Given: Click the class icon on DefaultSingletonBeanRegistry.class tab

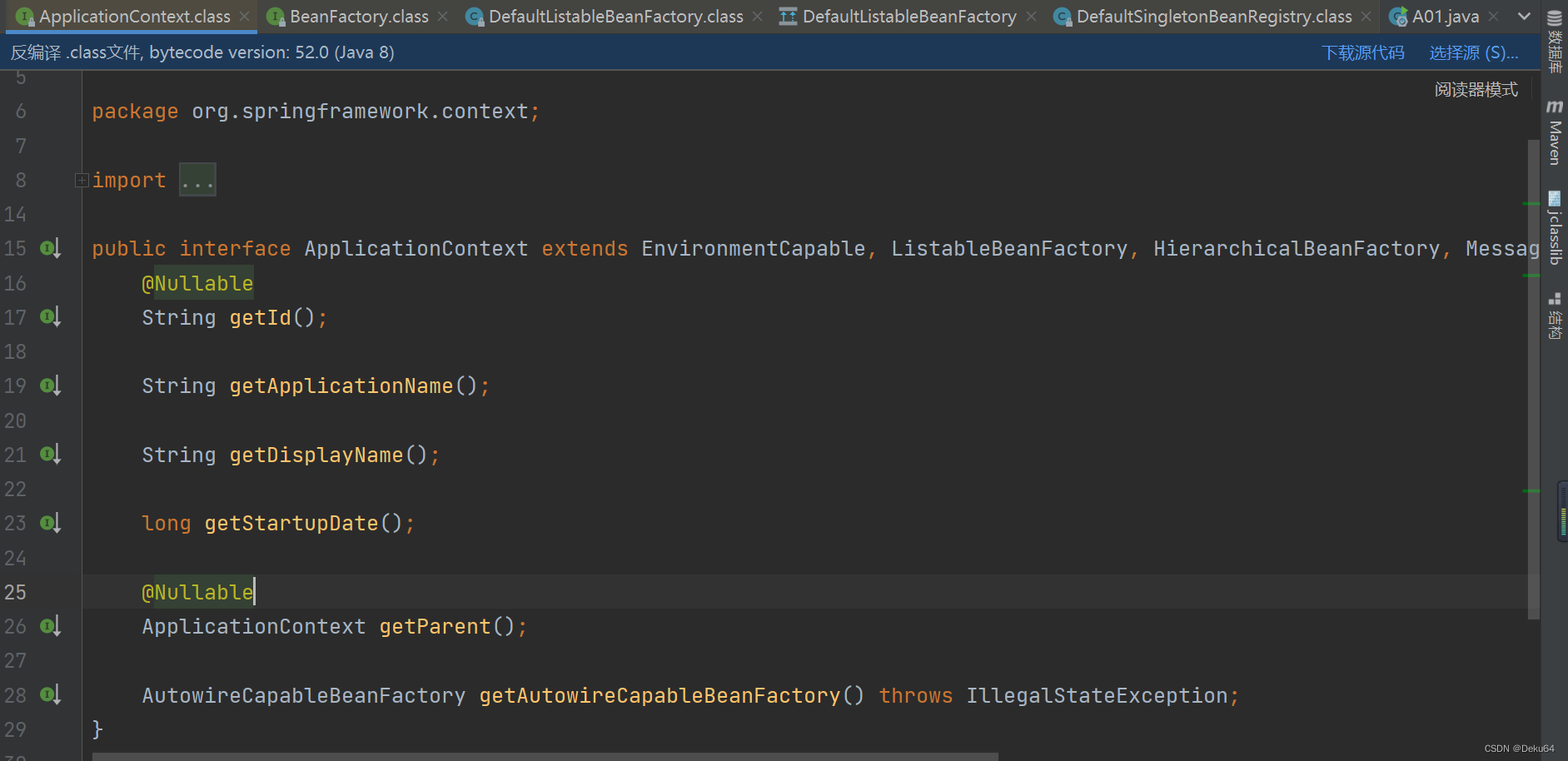Looking at the screenshot, I should (x=1063, y=16).
